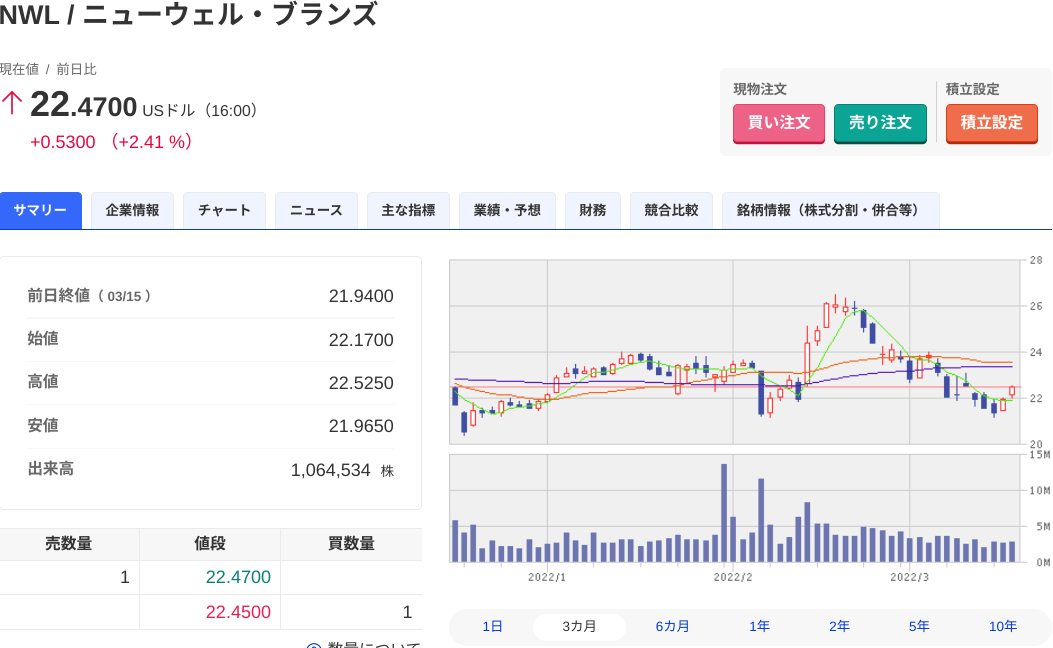Viewport: 1053px width, 648px height.
Task: Click the red up-arrow price icon
Action: click(11, 104)
